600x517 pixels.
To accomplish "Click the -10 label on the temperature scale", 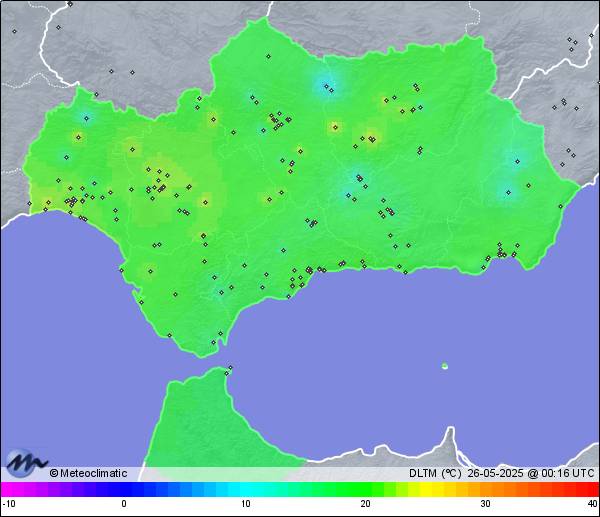I will point(8,505).
